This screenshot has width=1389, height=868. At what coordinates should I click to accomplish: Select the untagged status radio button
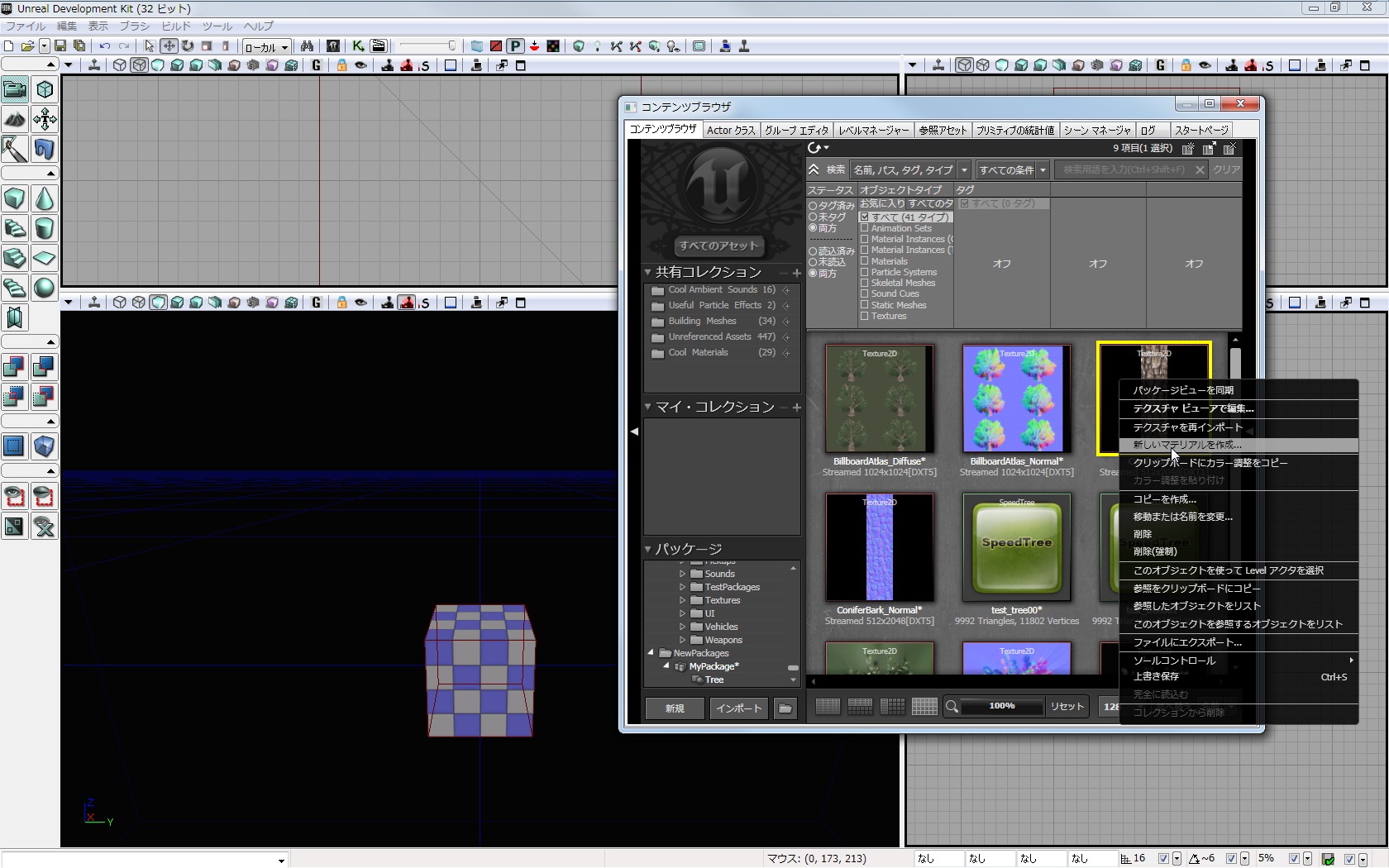point(813,217)
